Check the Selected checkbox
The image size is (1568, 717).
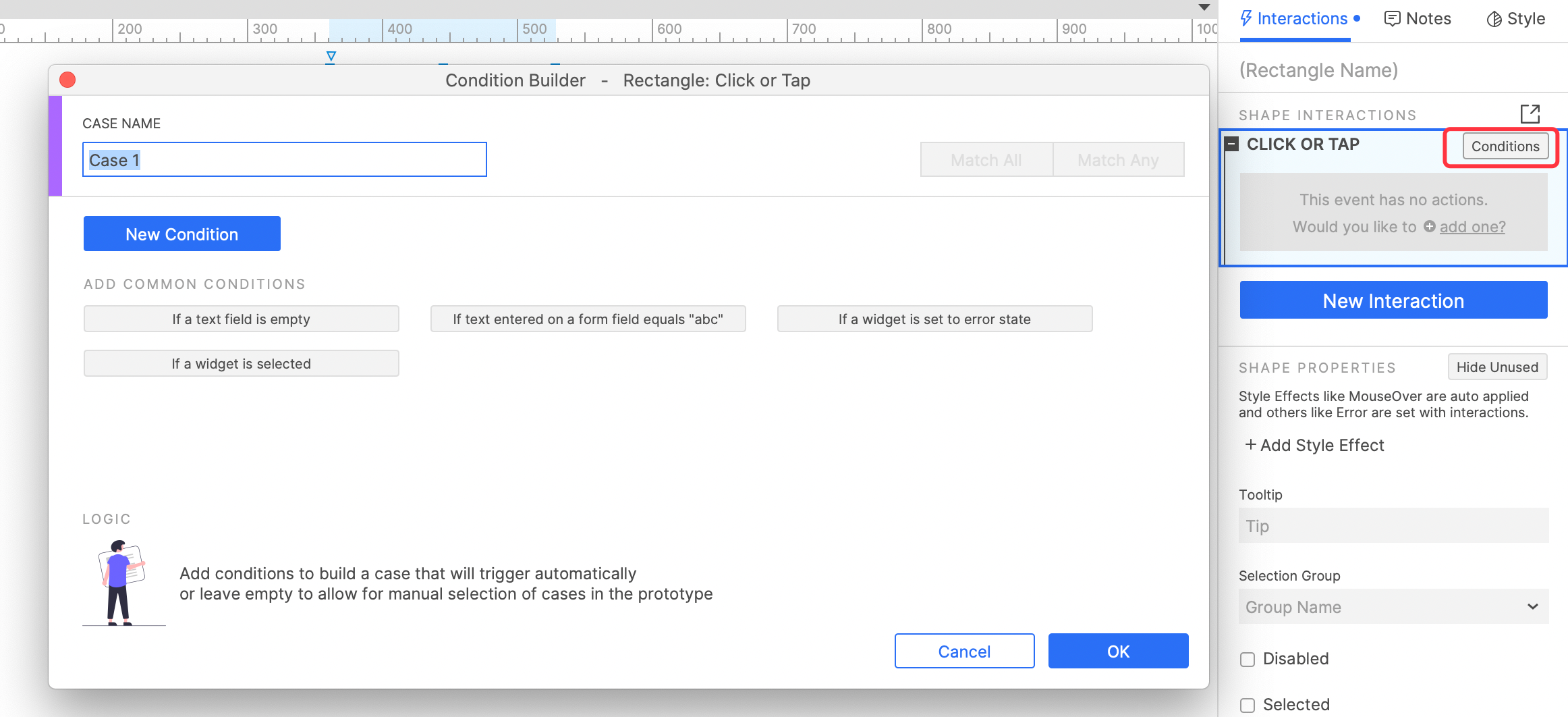tap(1248, 705)
